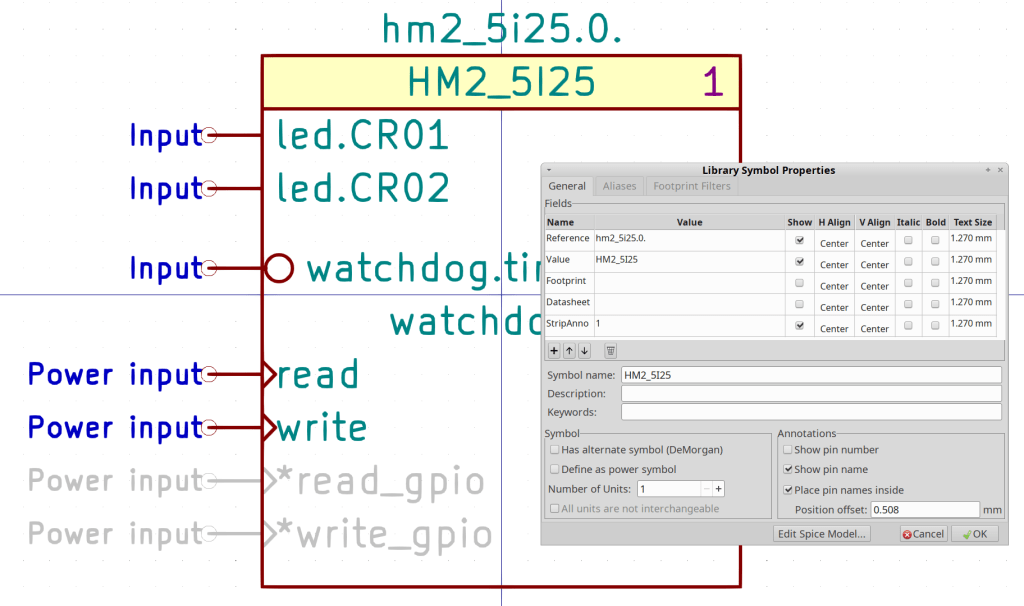
Task: Open the dialog window menu triangle icon
Action: point(548,170)
